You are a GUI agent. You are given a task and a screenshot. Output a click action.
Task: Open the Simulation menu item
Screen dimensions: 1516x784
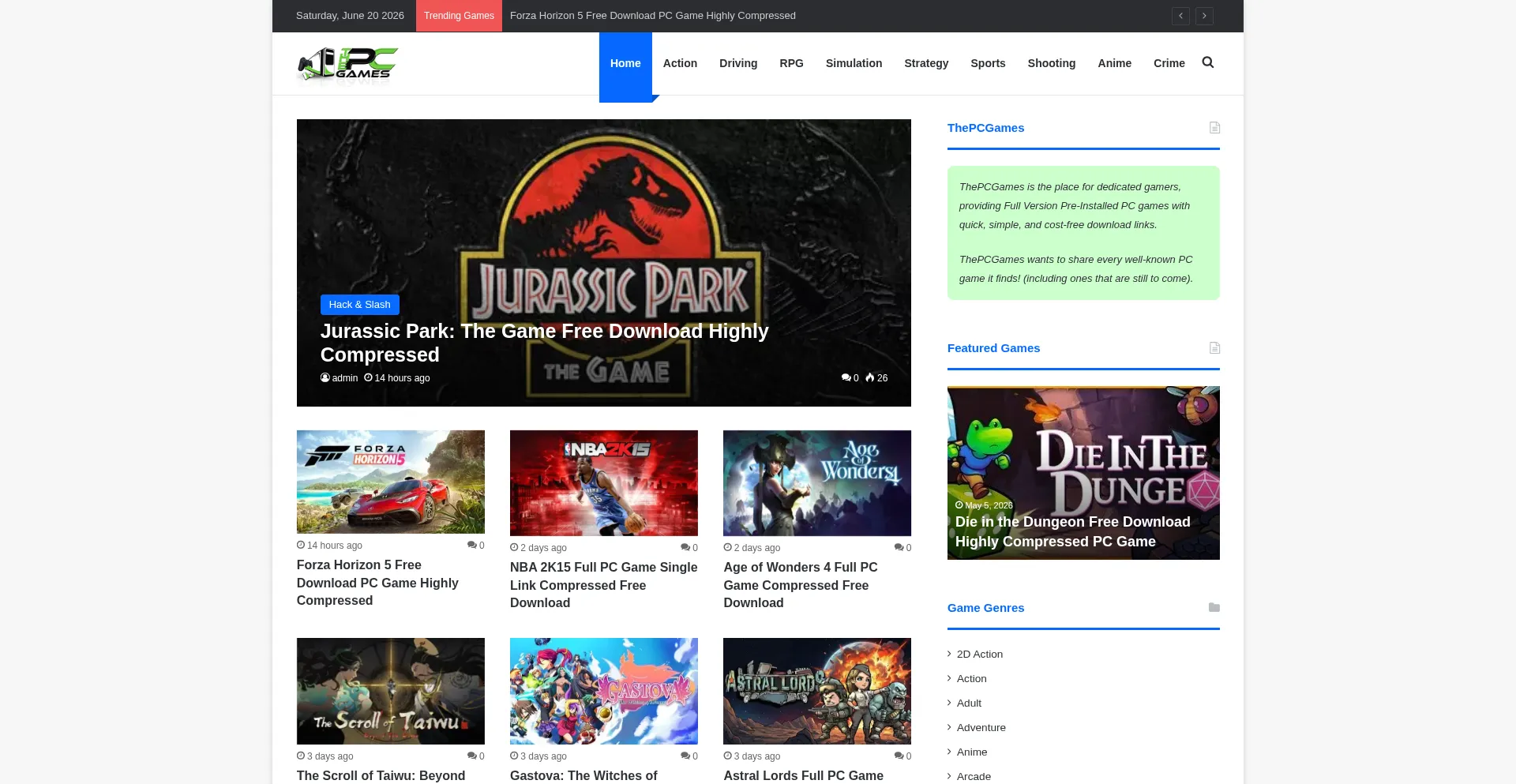click(x=854, y=63)
